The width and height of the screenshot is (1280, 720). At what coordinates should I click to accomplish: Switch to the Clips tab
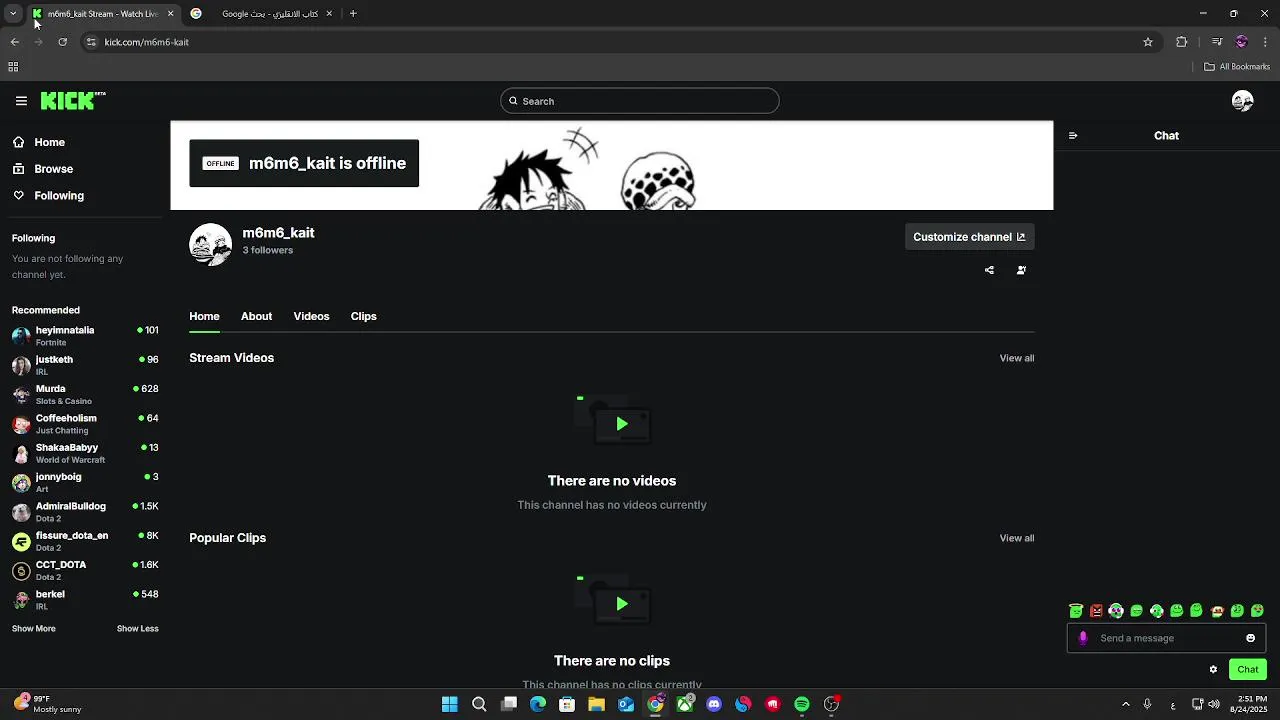point(363,316)
